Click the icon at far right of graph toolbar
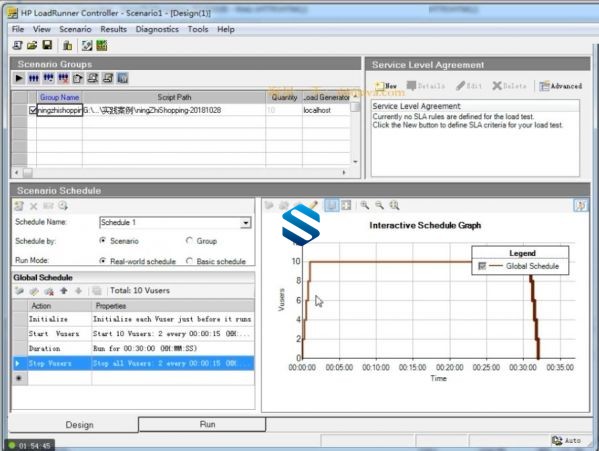Screen dimensions: 599x451 tap(581, 205)
